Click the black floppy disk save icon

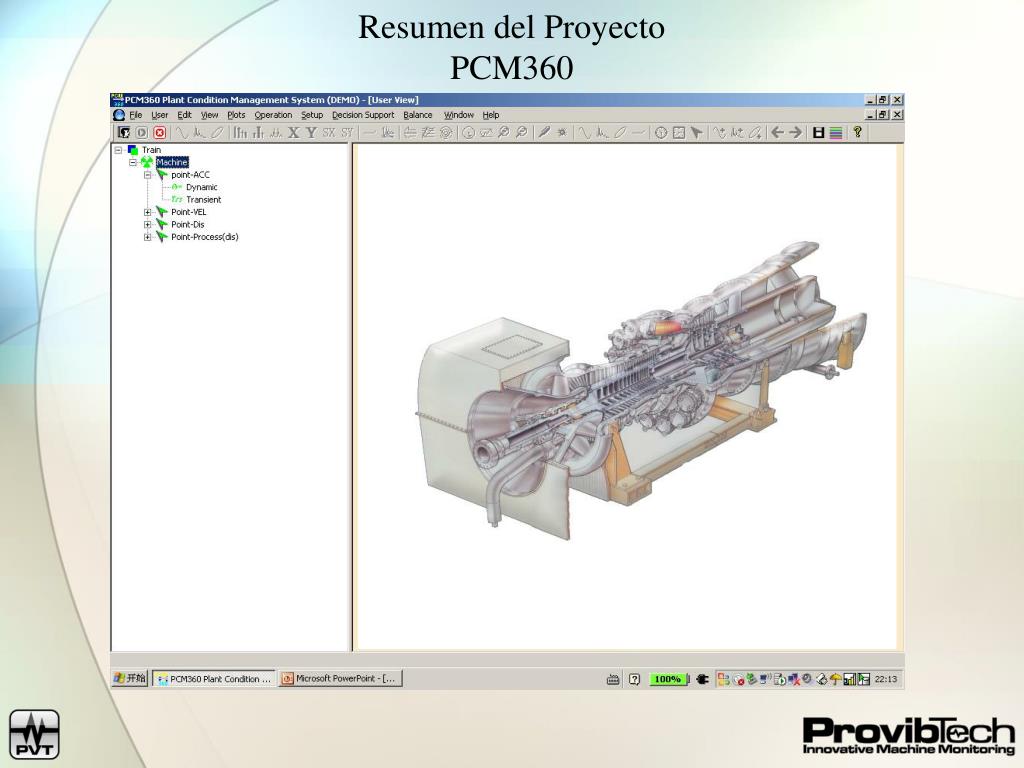(x=818, y=133)
